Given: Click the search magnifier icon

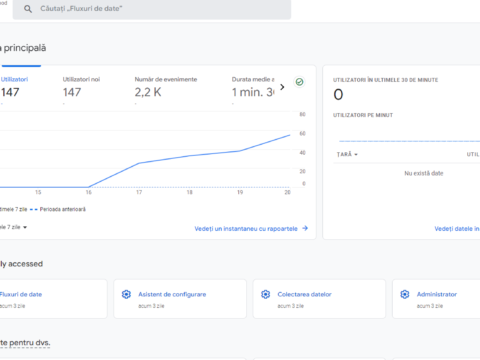Looking at the screenshot, I should tap(28, 9).
